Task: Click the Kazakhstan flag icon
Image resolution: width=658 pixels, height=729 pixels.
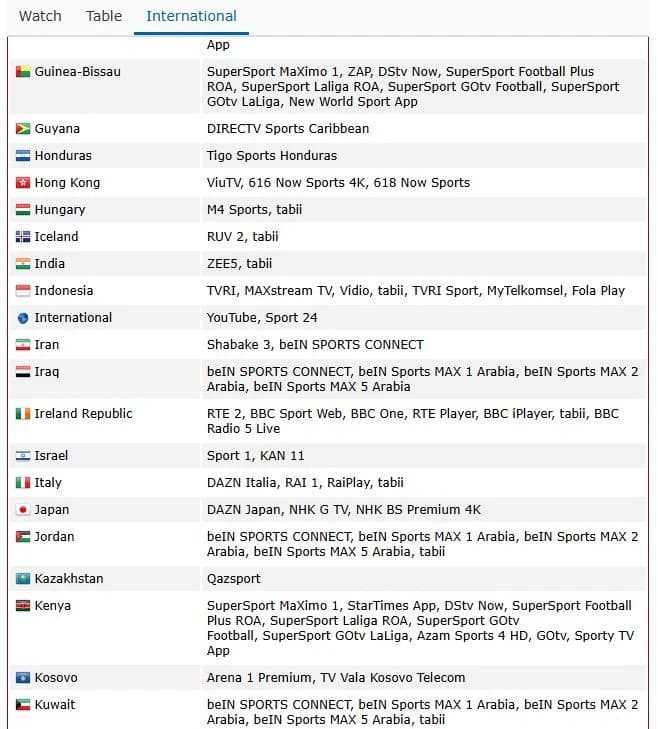Action: tap(23, 579)
